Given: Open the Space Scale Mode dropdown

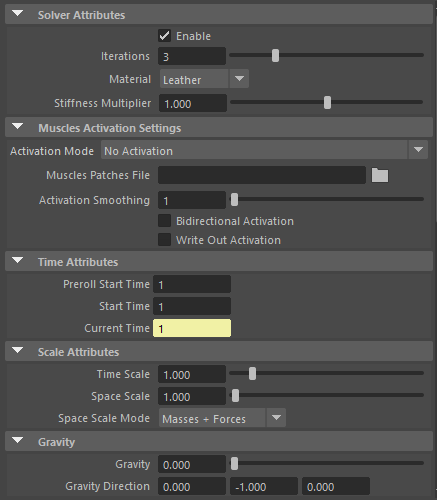Looking at the screenshot, I should tap(222, 418).
